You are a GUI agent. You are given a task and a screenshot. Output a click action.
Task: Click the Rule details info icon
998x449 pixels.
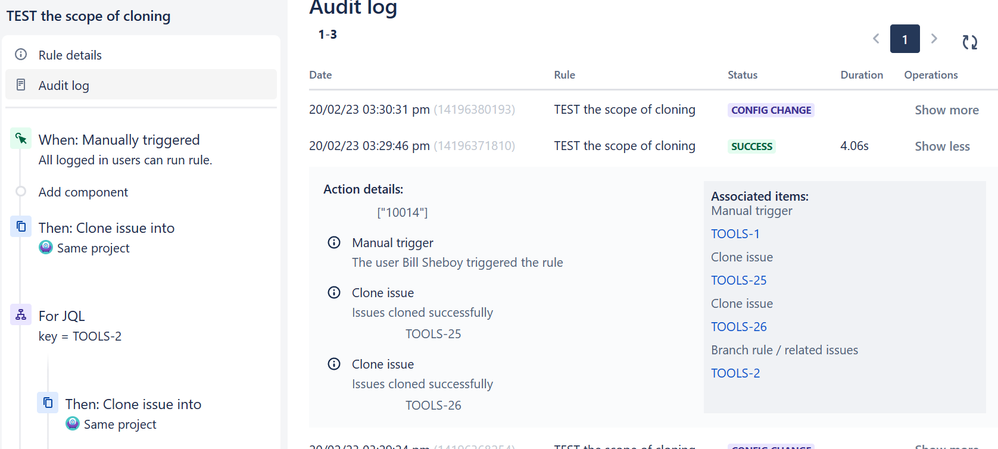(21, 55)
